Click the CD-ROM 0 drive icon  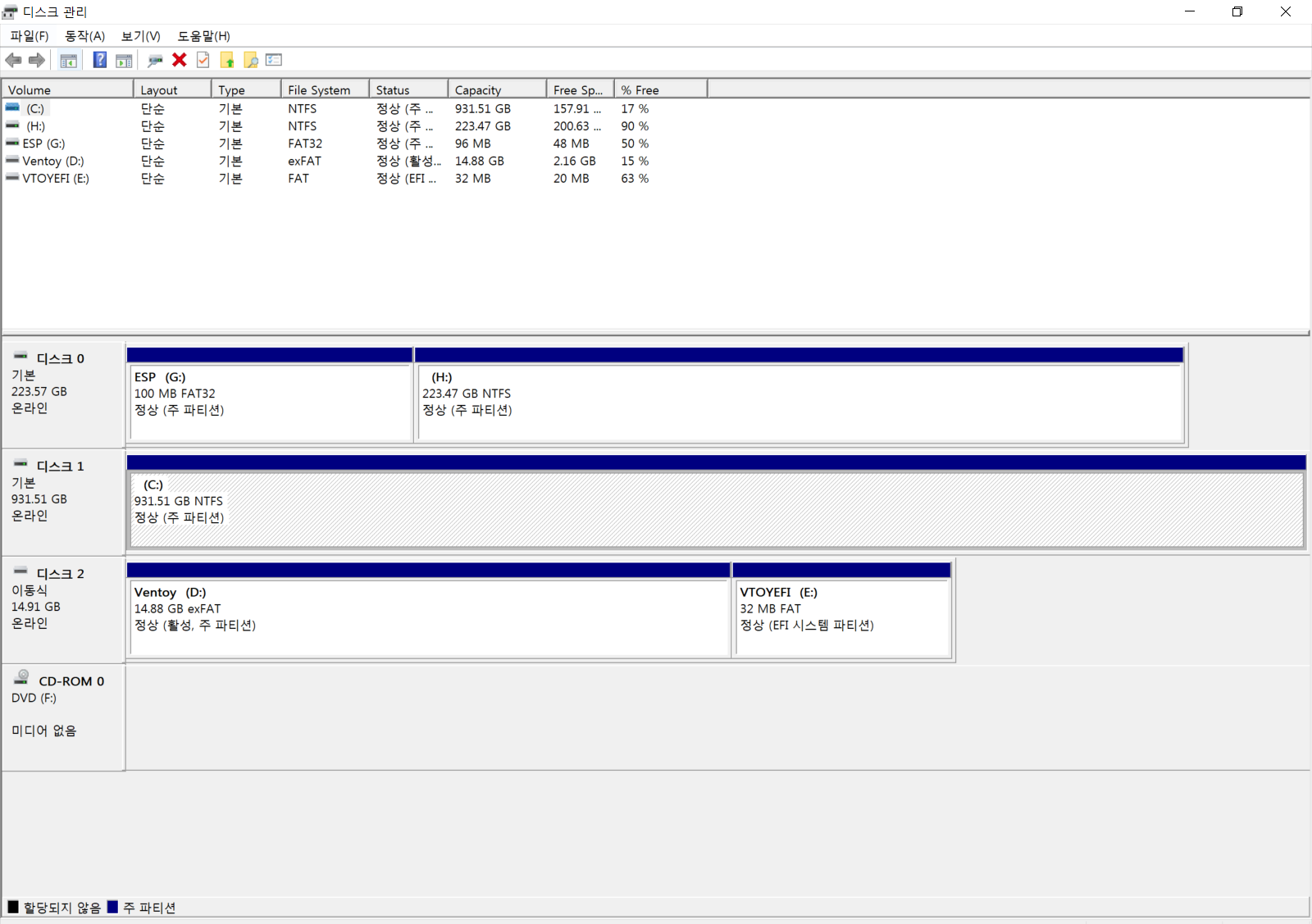tap(22, 677)
